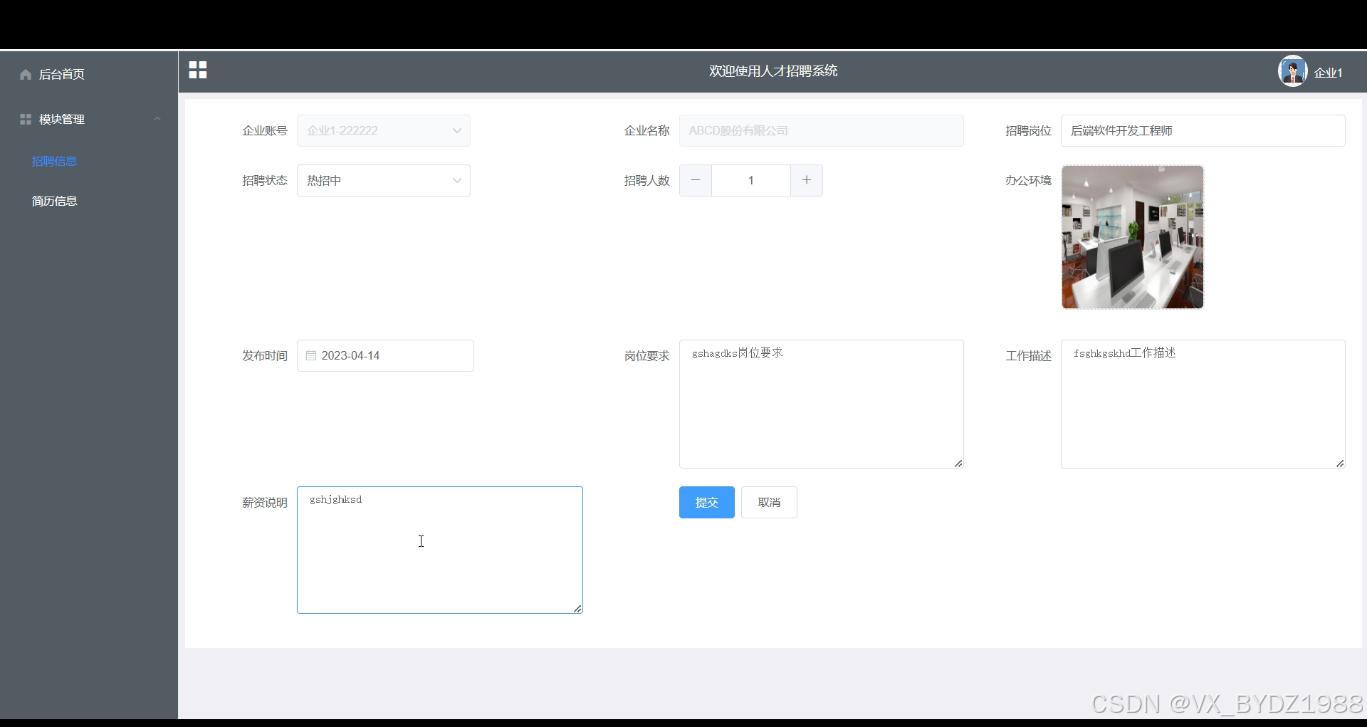The width and height of the screenshot is (1367, 727).
Task: Click the calendar icon in 发布时间 field
Action: coord(311,355)
